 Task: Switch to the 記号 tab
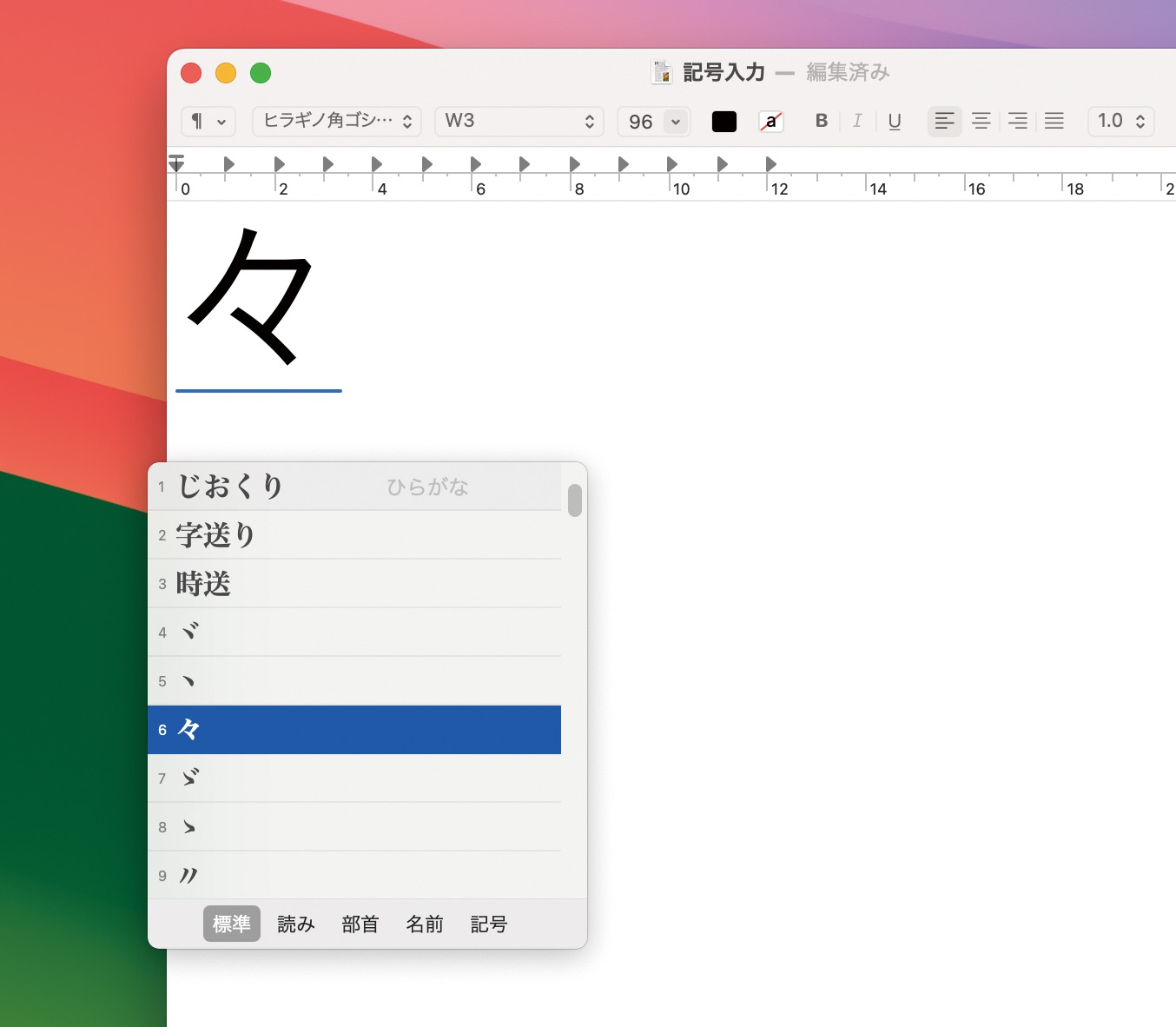[489, 924]
